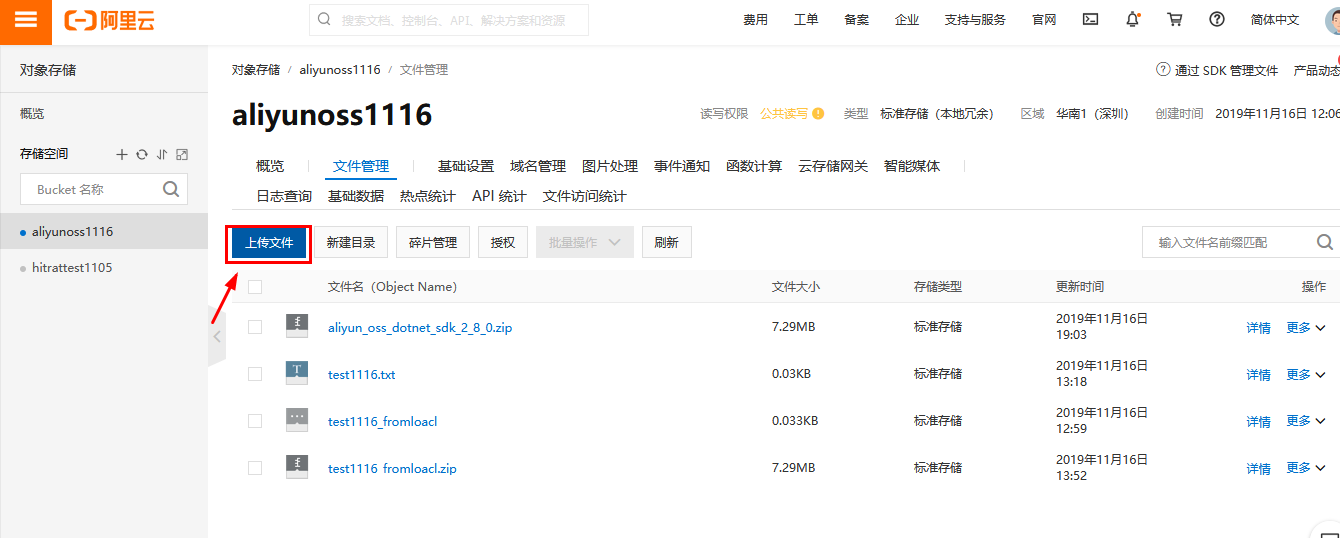
Task: Click the top search documentation field
Action: (449, 20)
